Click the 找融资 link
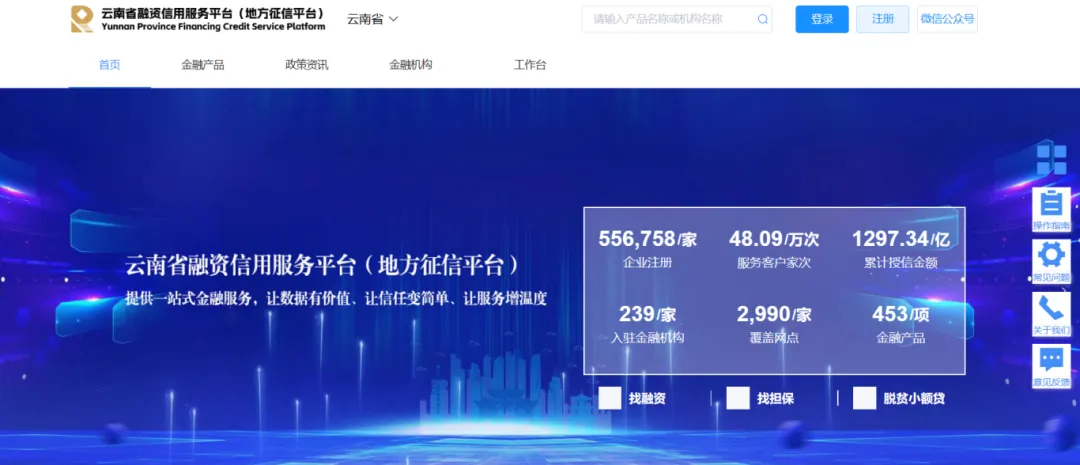Screen dimensions: 1080x465 click(647, 399)
